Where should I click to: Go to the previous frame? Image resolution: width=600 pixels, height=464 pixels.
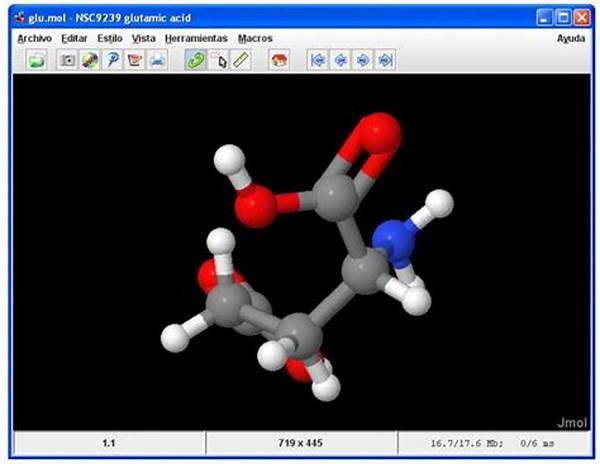click(340, 61)
